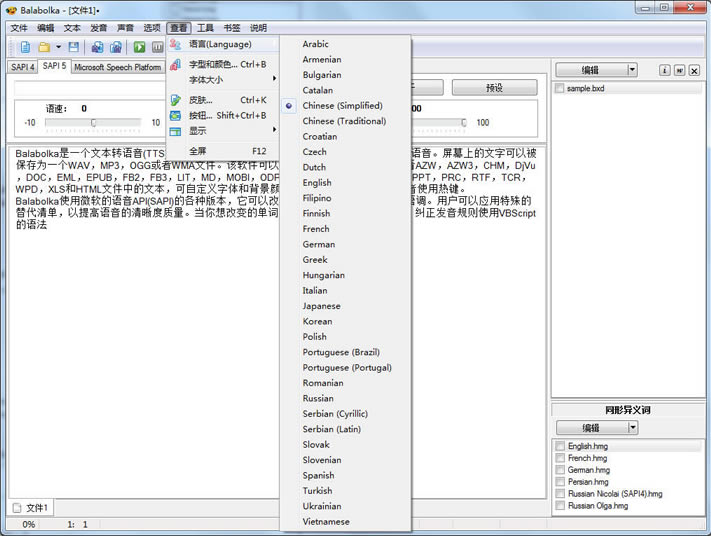Switch to the Microsoft Speech Platform tab
The width and height of the screenshot is (711, 536).
click(x=117, y=67)
